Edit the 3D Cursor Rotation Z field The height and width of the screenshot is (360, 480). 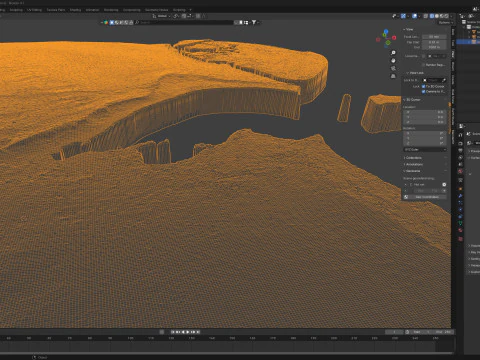425,143
